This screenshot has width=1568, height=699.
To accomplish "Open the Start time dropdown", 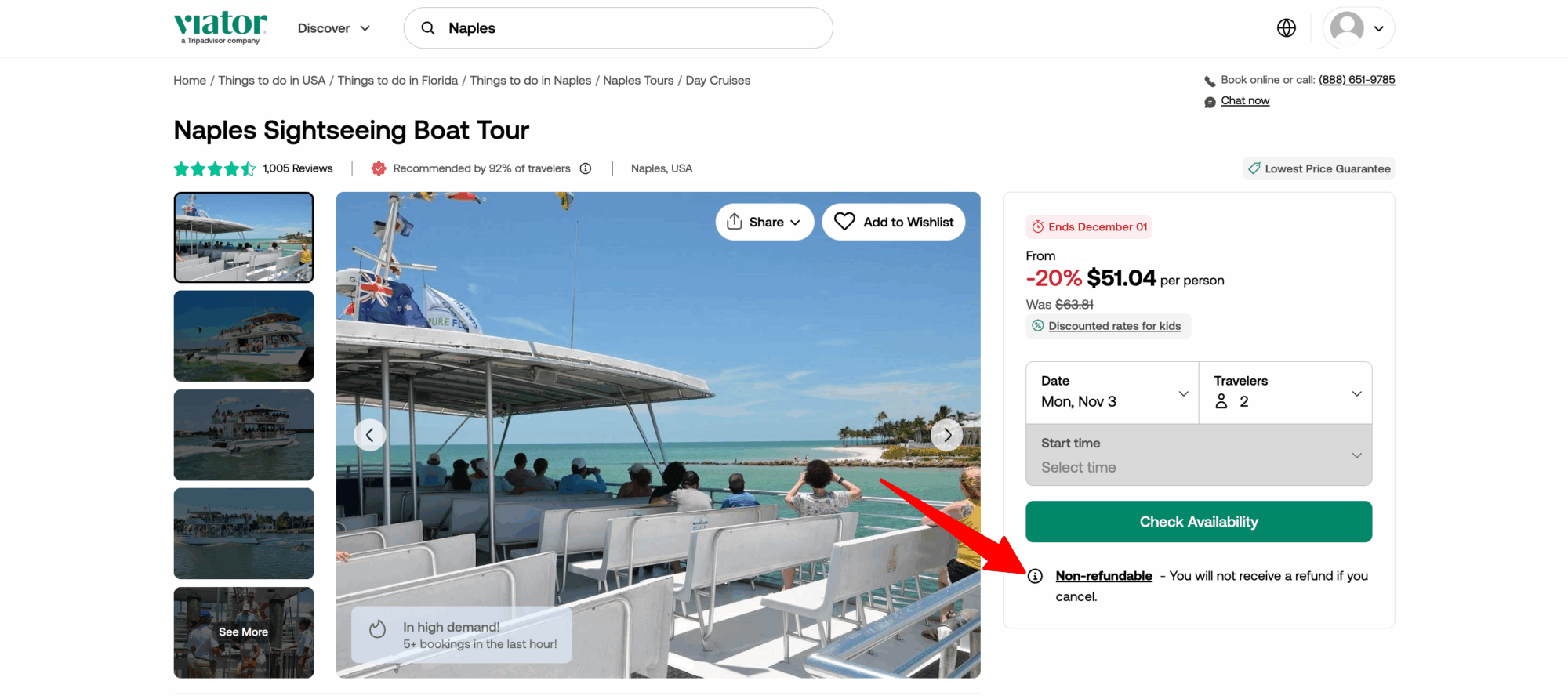I will coord(1198,455).
